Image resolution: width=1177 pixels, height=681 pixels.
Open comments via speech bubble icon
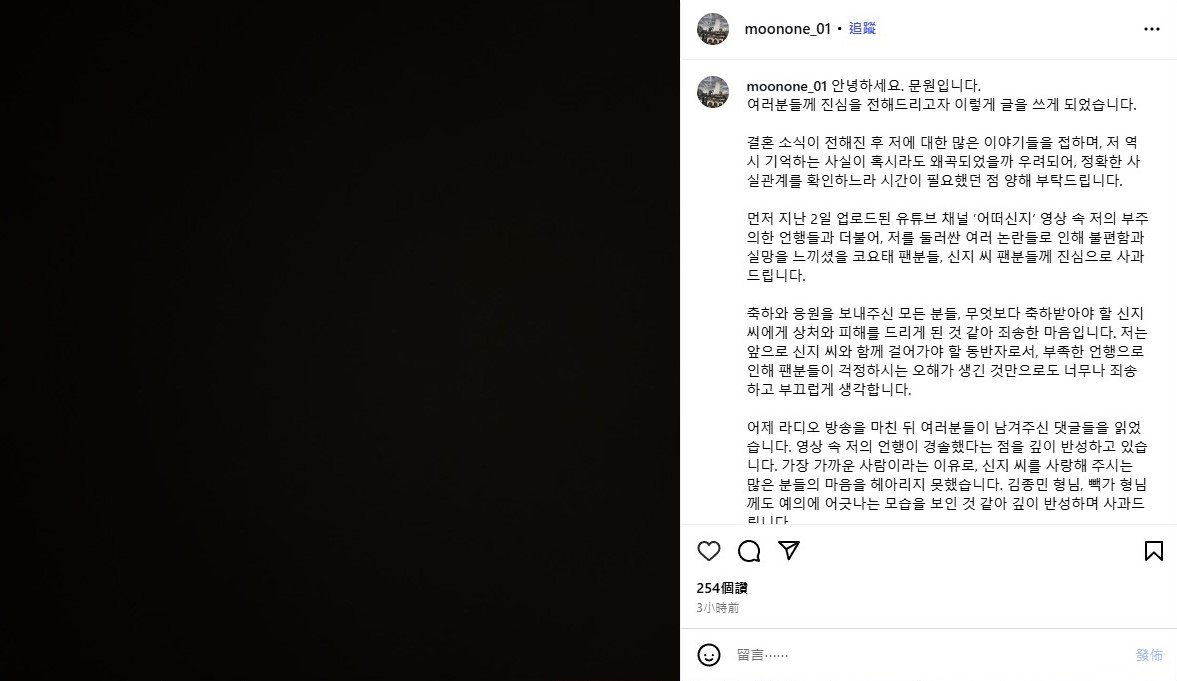coord(749,551)
